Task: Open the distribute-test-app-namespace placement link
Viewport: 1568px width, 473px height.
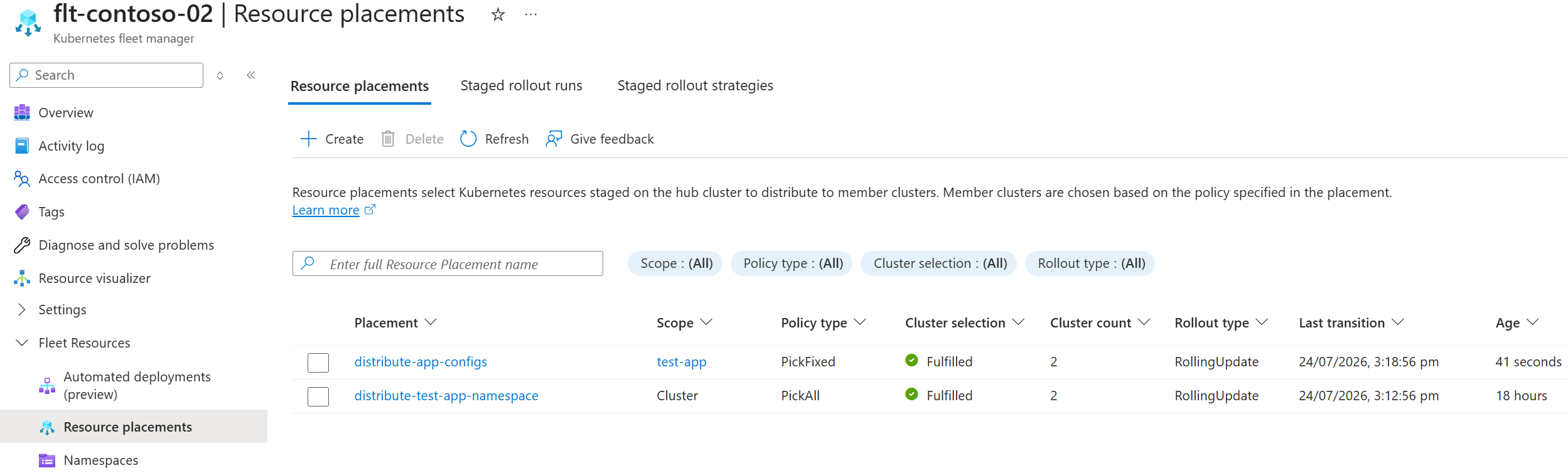Action: tap(446, 396)
